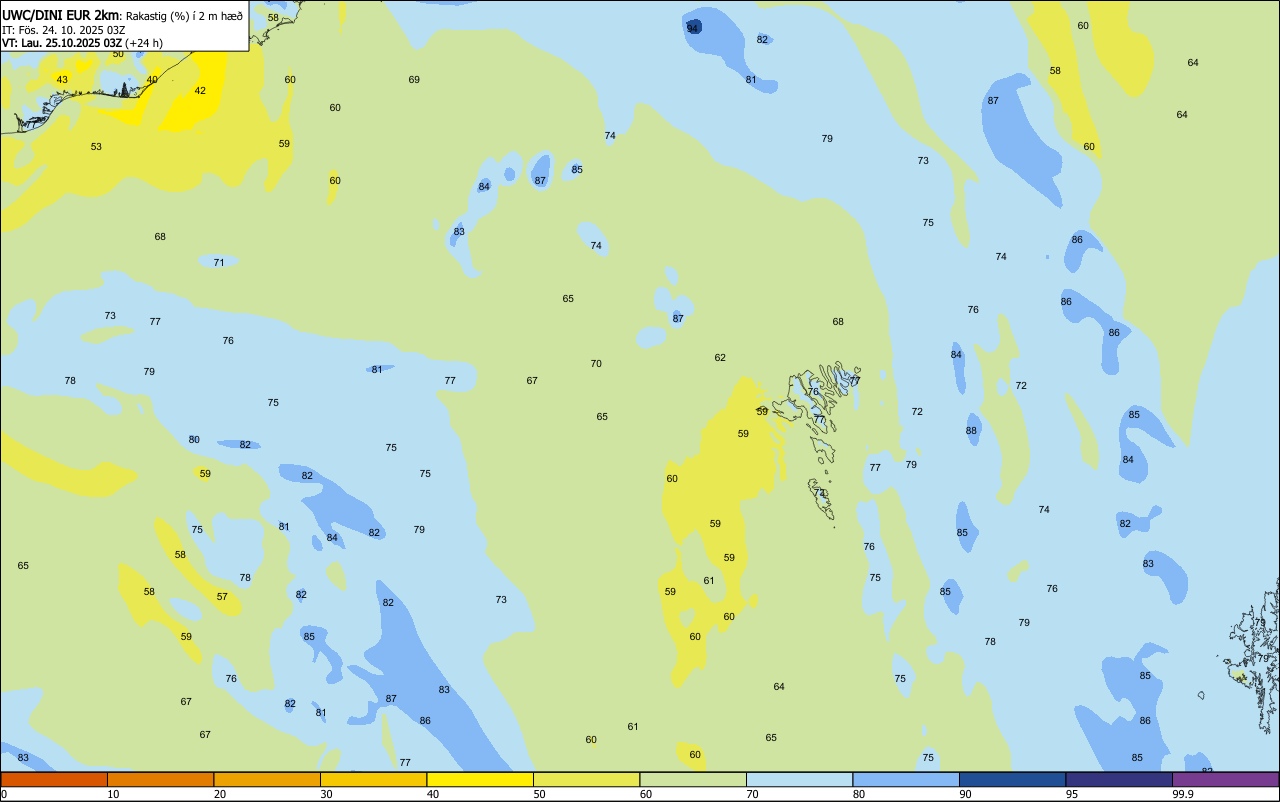
Task: Click the 57 humidity value
Action: (222, 597)
